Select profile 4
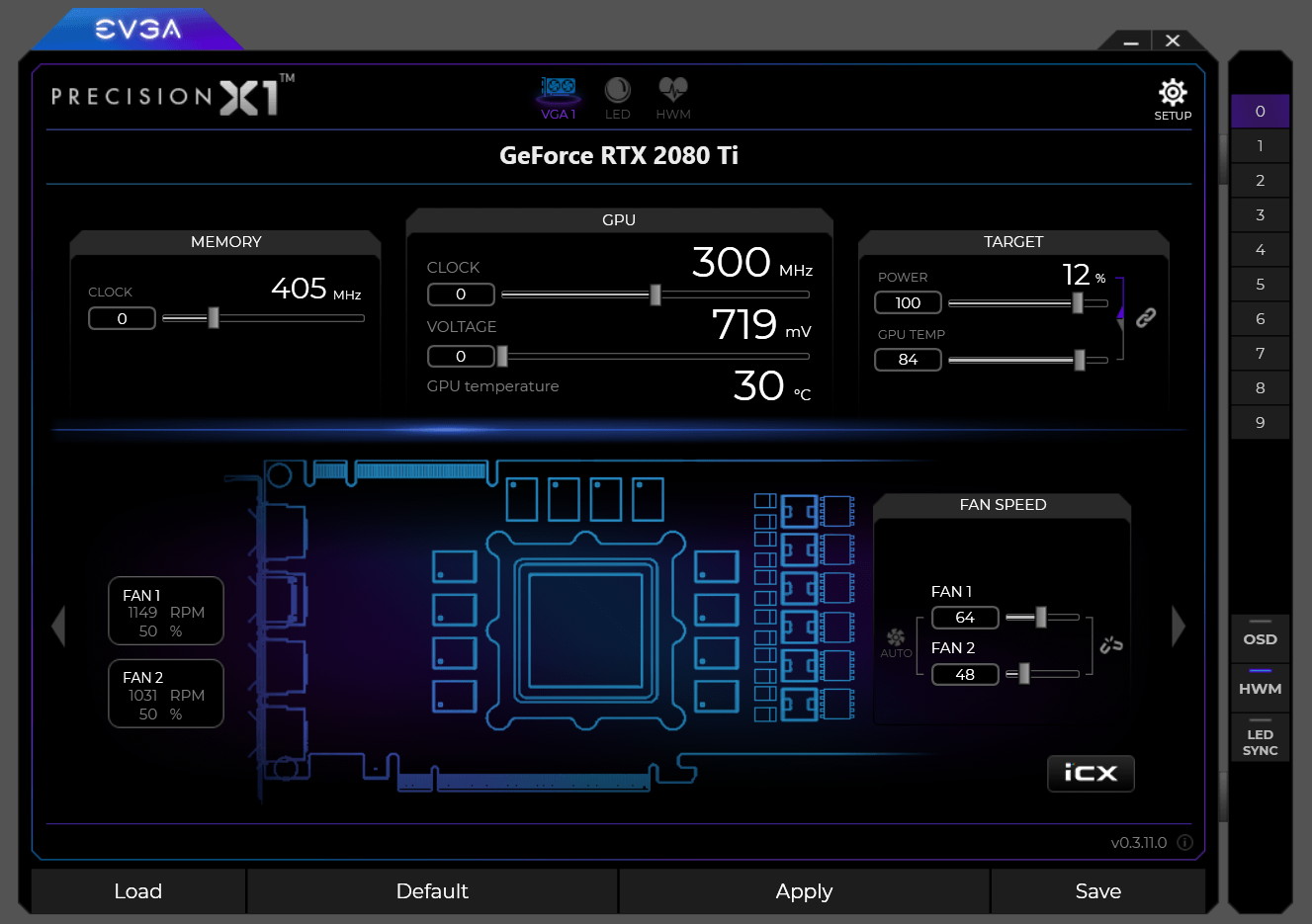Screen dimensions: 1312x924 coord(1260,249)
